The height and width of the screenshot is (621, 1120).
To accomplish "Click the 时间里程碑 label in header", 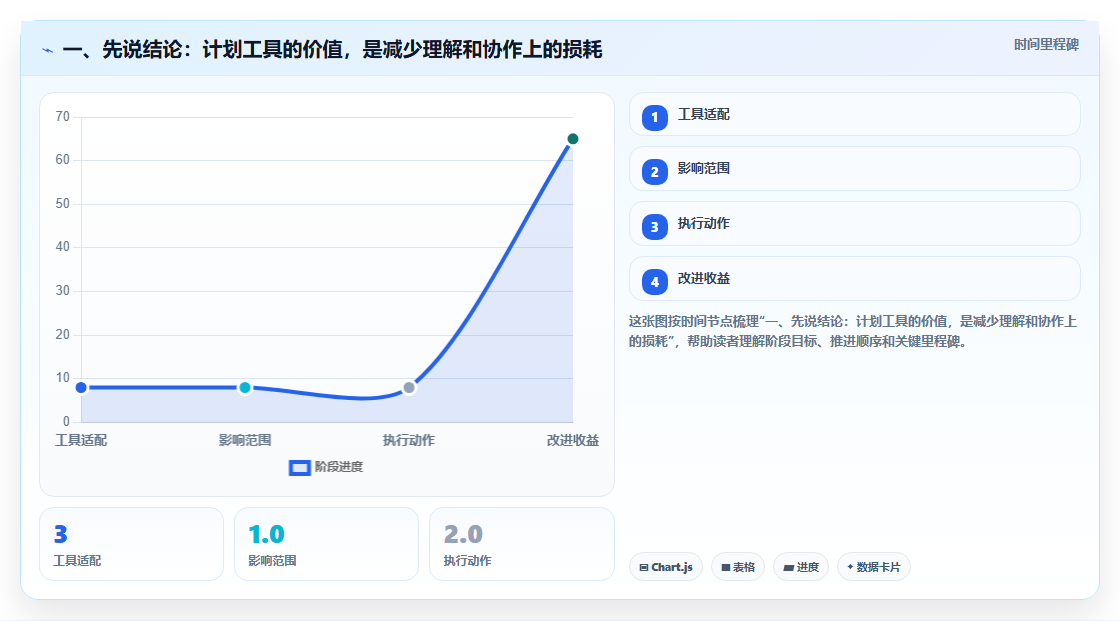I will pyautogui.click(x=1046, y=44).
